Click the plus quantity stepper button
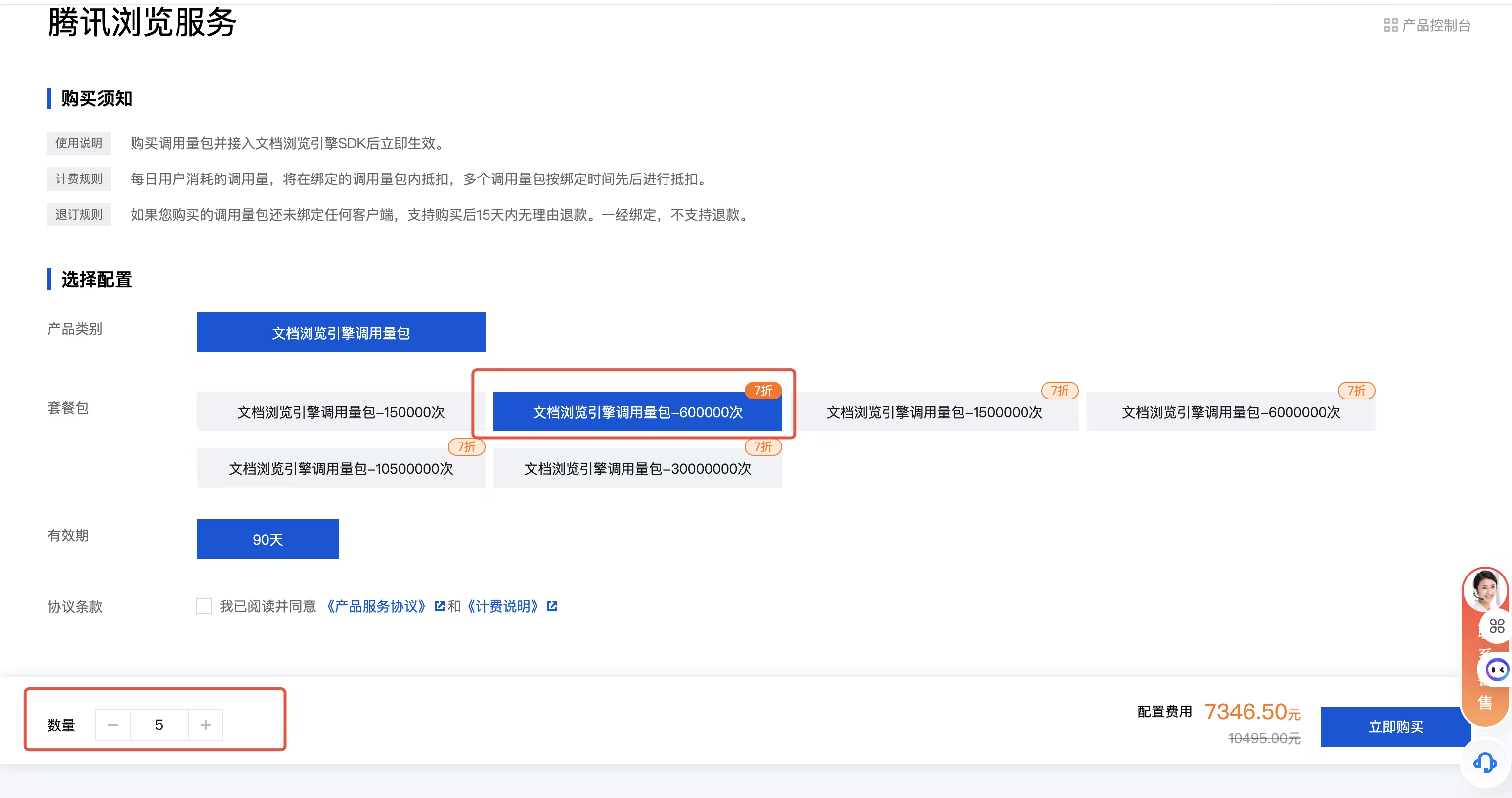 (x=205, y=725)
